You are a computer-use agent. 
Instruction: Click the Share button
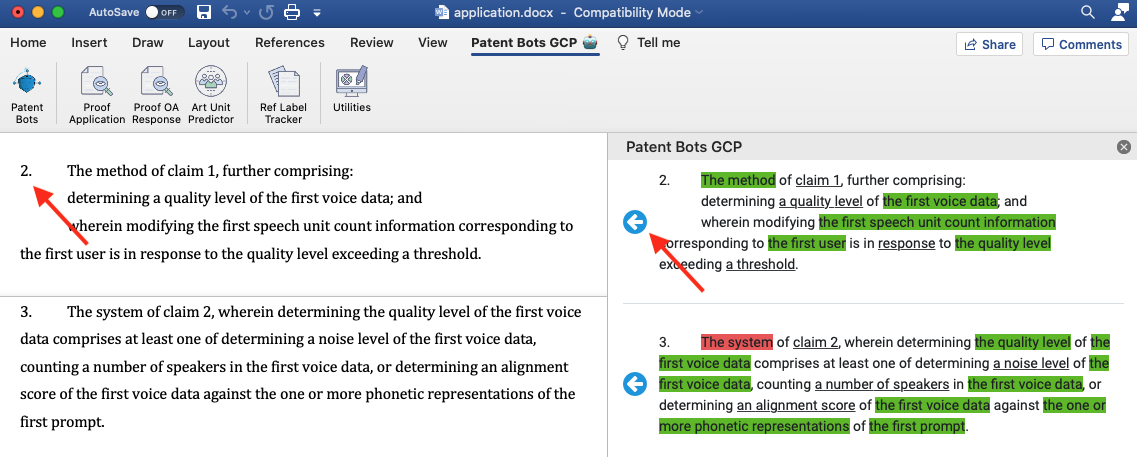[x=989, y=44]
